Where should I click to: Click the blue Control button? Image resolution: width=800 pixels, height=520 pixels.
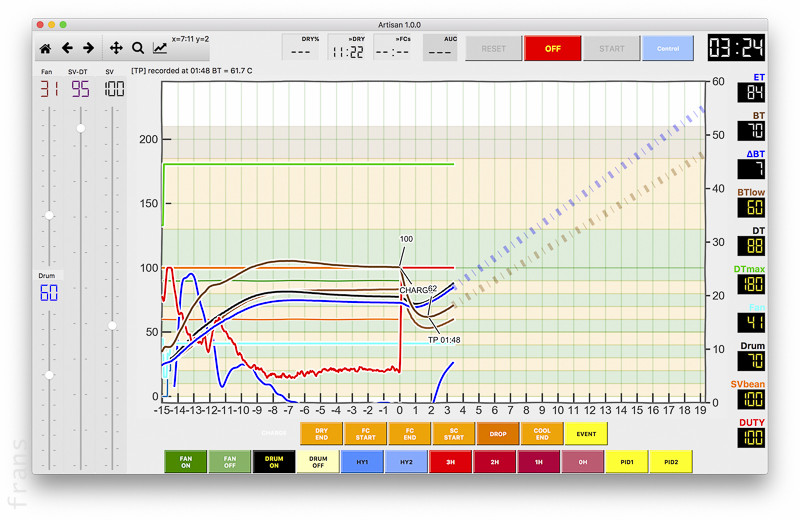click(667, 48)
